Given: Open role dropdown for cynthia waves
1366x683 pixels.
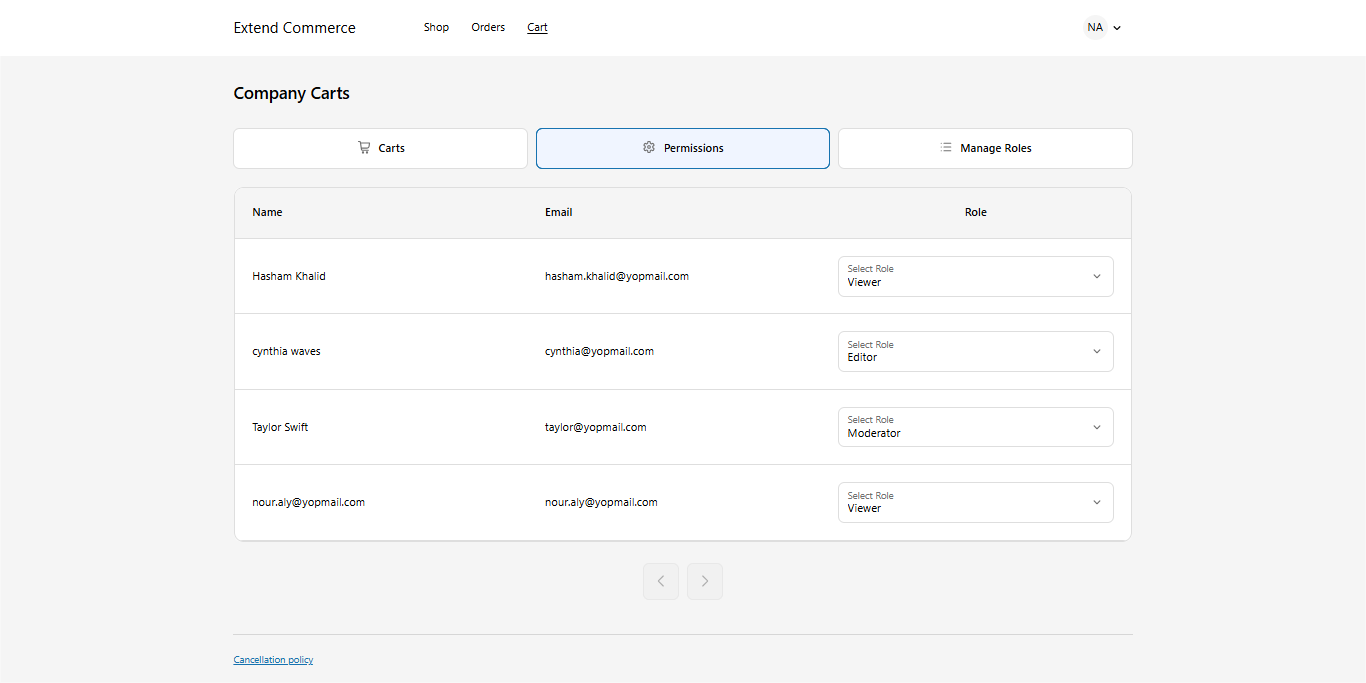Looking at the screenshot, I should [975, 351].
